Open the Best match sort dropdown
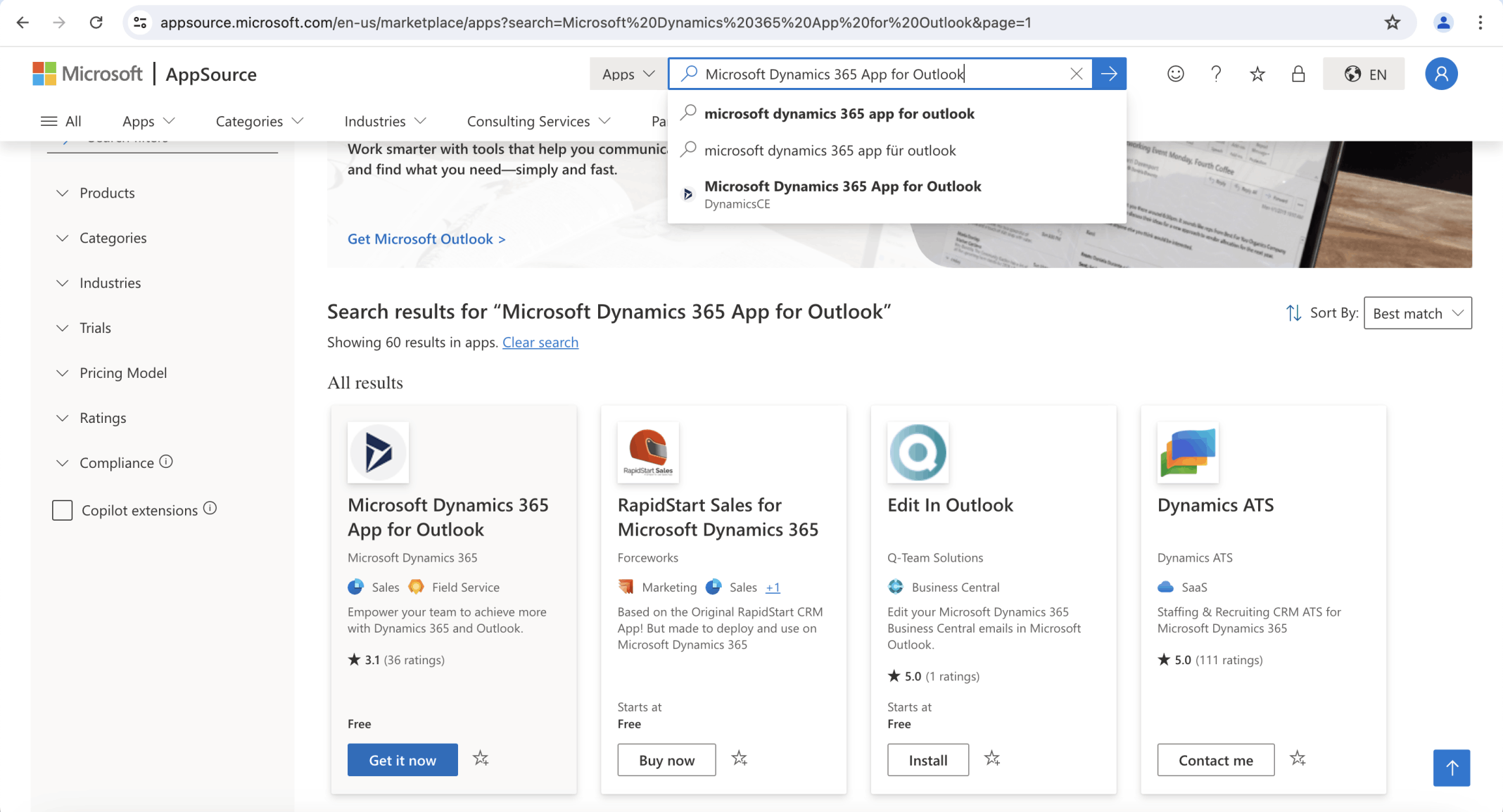 pos(1416,312)
